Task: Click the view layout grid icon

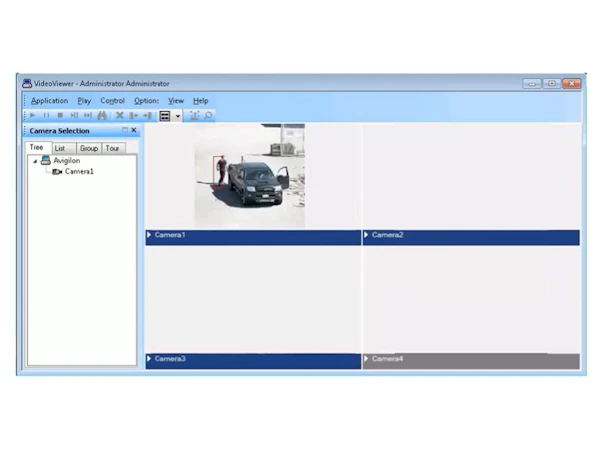Action: 165,116
